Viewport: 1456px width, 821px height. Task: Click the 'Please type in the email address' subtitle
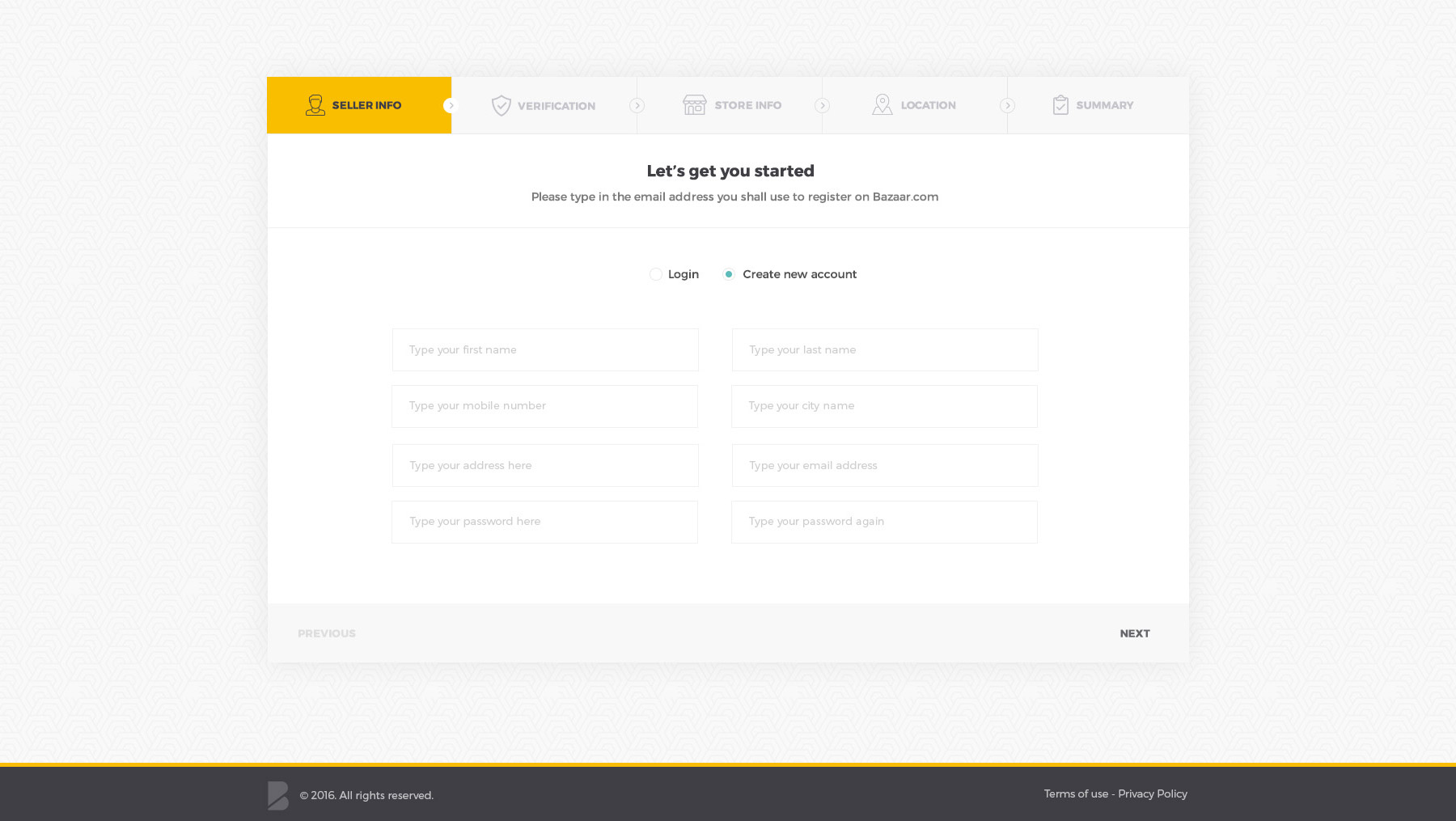[734, 197]
